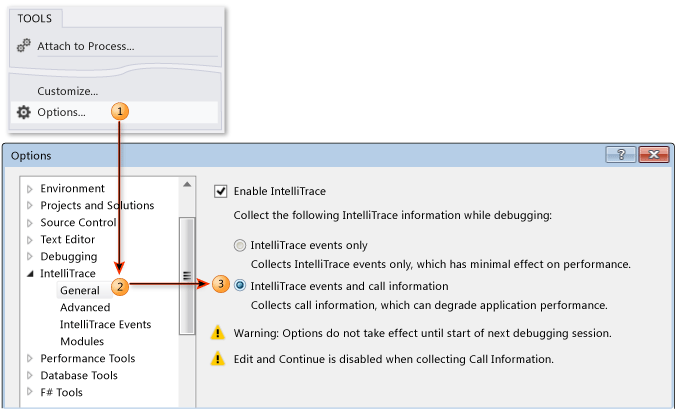Select General under IntelliTrace
675x410 pixels.
click(80, 290)
